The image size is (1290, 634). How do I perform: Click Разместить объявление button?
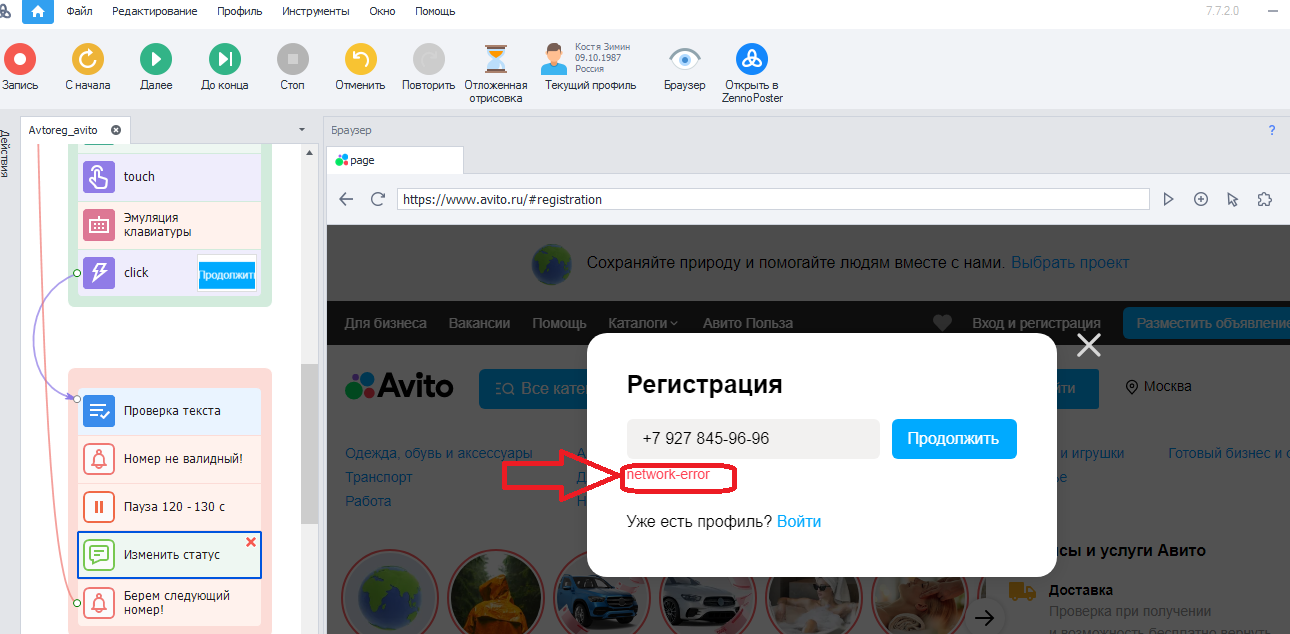[1206, 323]
